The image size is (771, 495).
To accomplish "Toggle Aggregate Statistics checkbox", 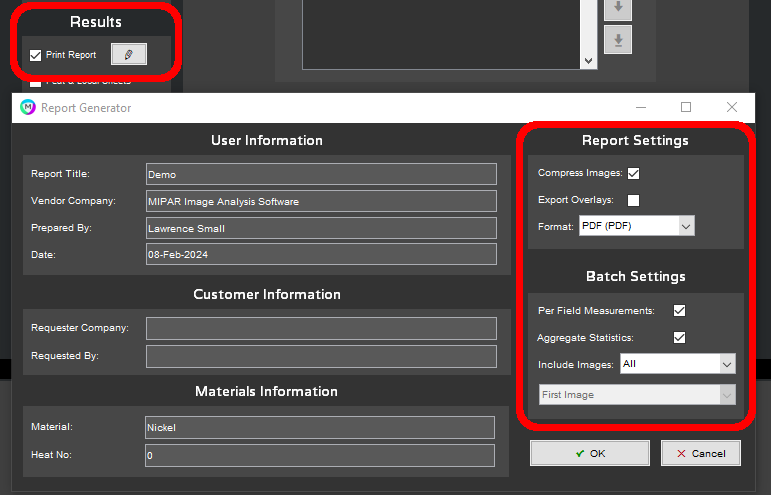I will coord(680,338).
